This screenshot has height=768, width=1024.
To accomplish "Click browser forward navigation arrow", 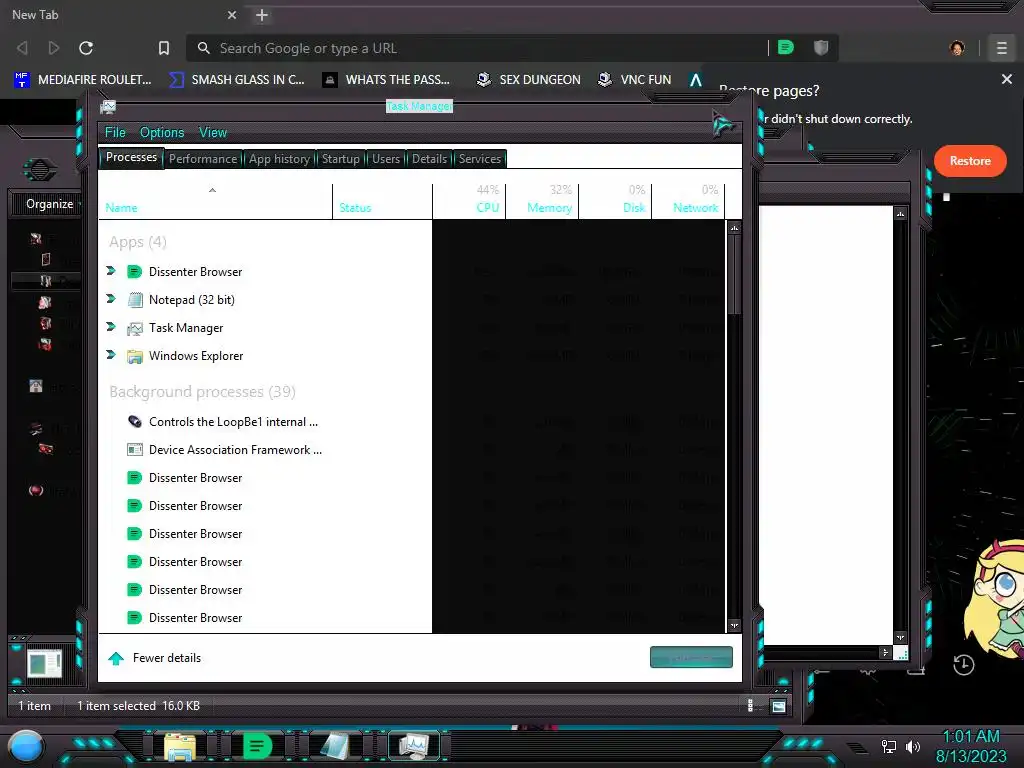I will coord(54,48).
